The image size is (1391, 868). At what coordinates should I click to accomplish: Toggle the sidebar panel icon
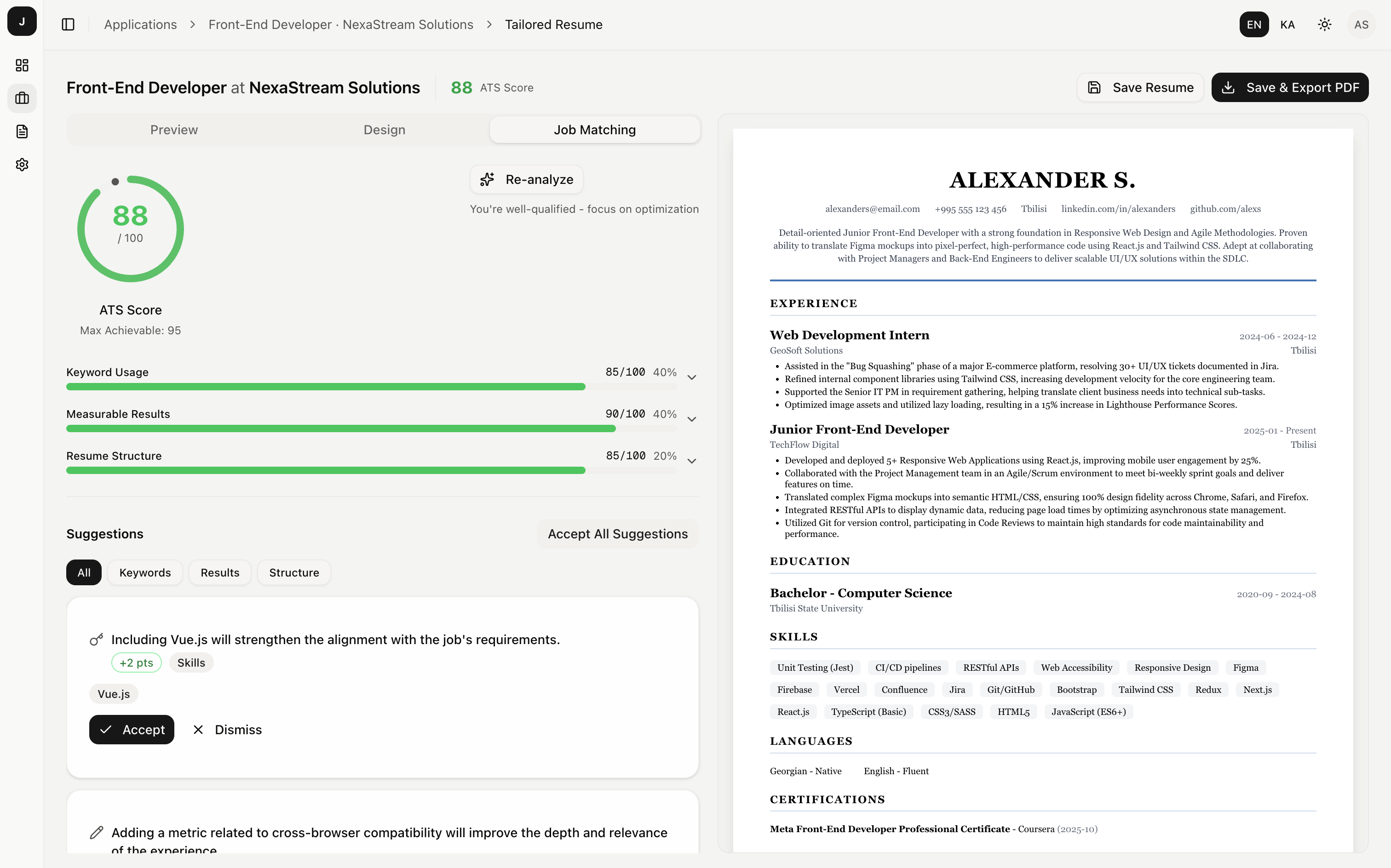tap(68, 24)
